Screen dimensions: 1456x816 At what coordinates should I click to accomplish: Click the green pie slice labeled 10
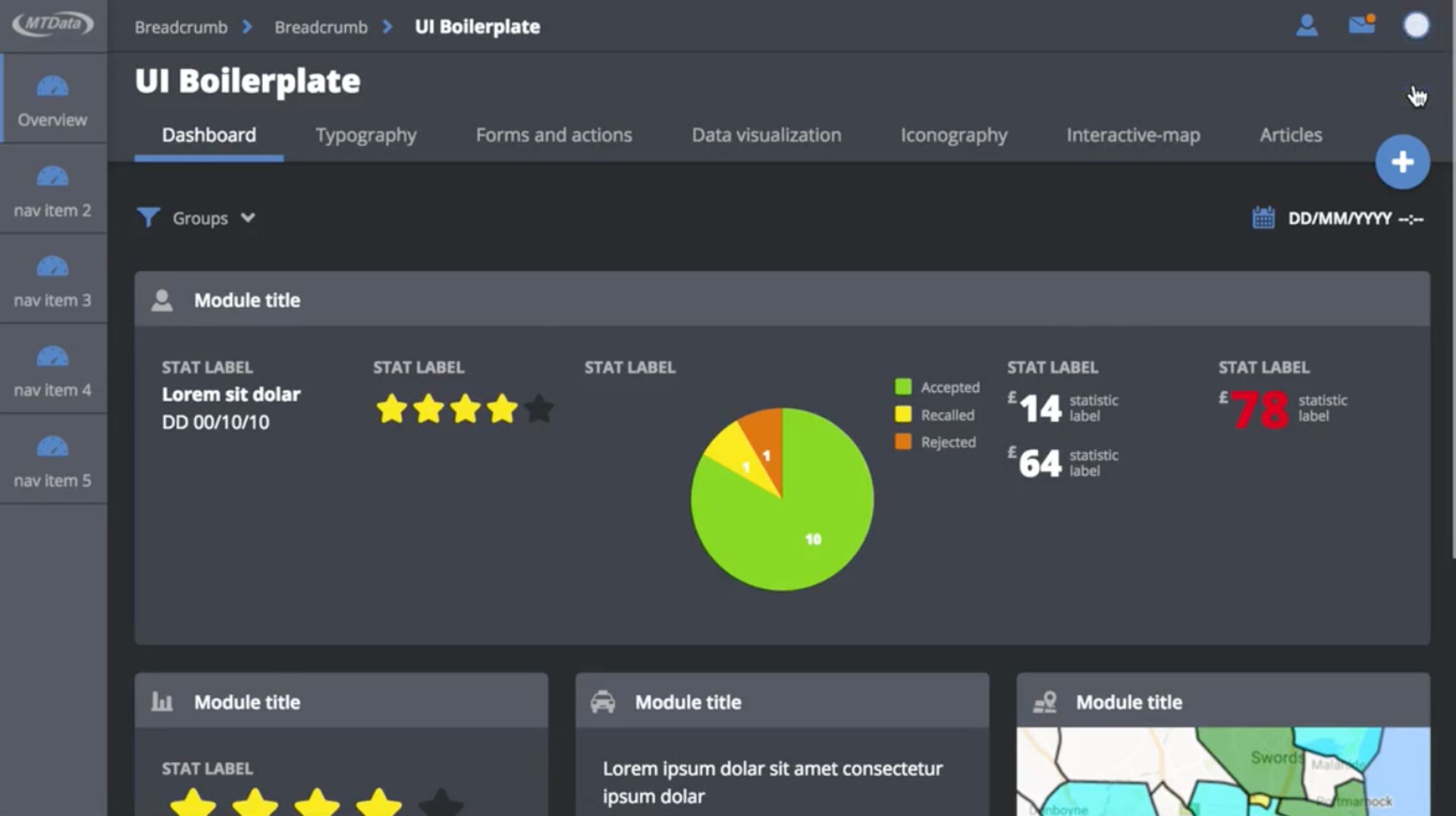click(812, 539)
